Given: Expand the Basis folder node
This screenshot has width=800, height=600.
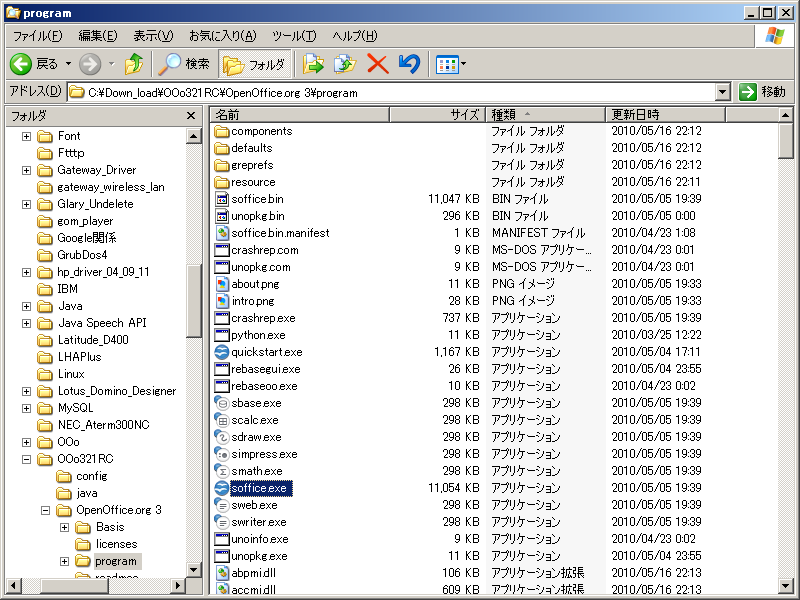Looking at the screenshot, I should 64,528.
